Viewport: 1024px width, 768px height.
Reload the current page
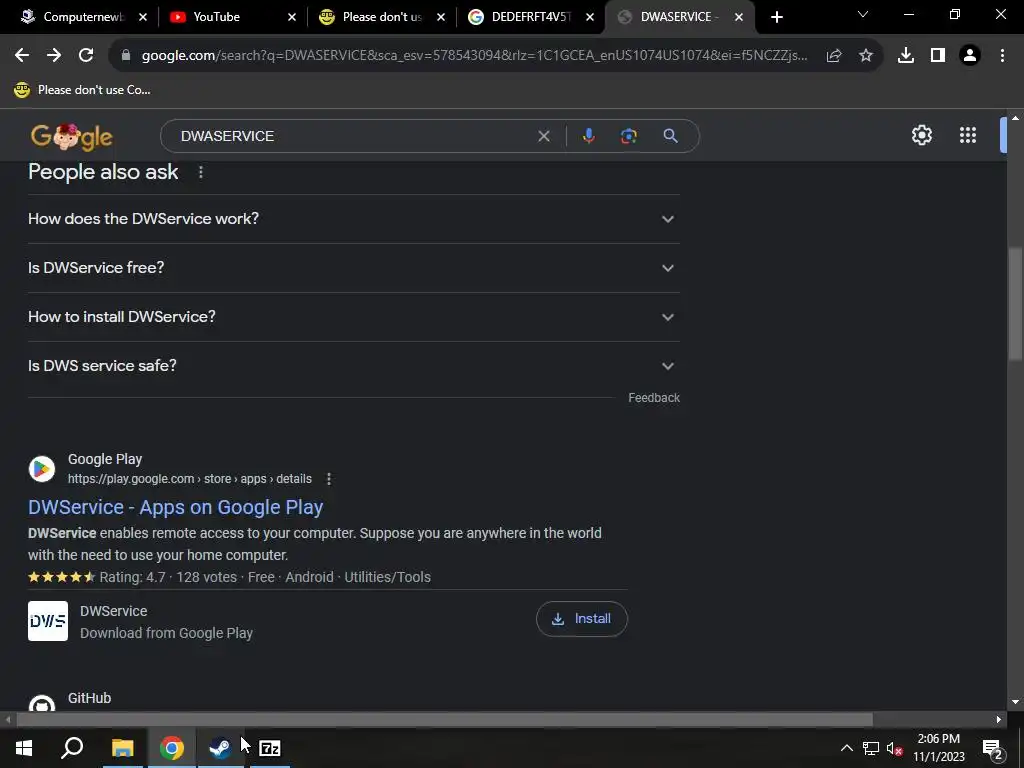(86, 56)
